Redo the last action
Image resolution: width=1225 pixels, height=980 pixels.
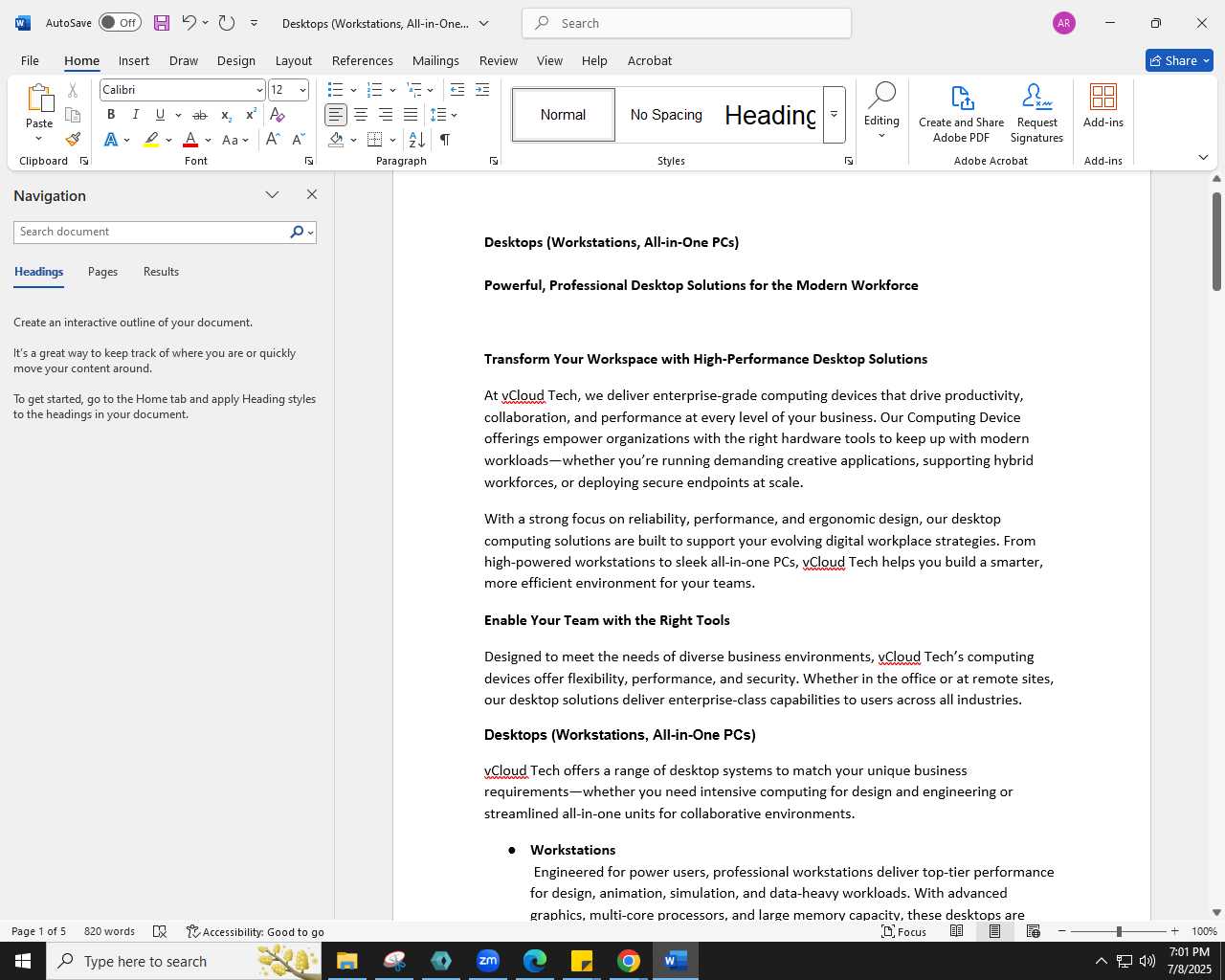click(x=227, y=23)
